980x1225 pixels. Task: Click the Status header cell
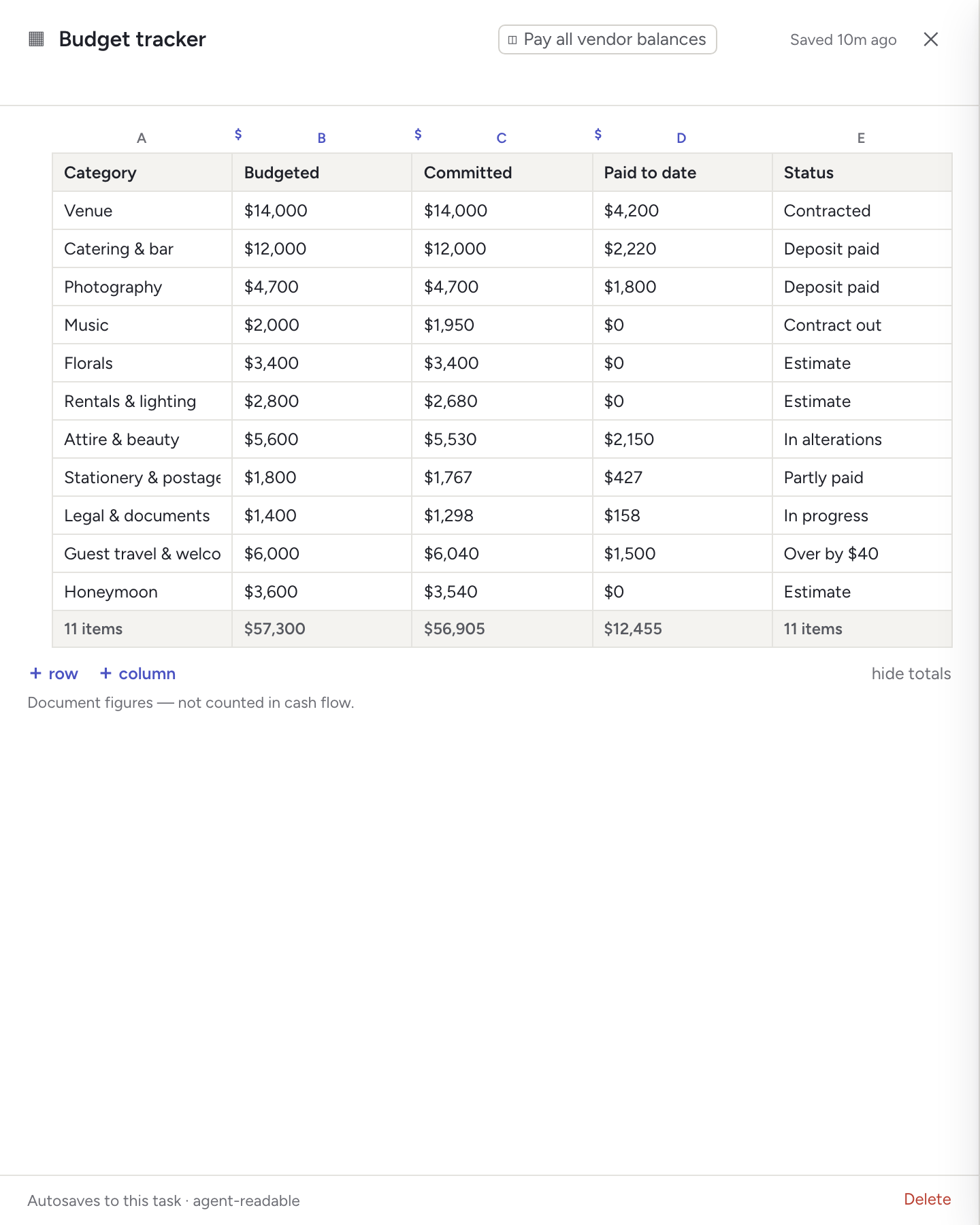(x=862, y=173)
